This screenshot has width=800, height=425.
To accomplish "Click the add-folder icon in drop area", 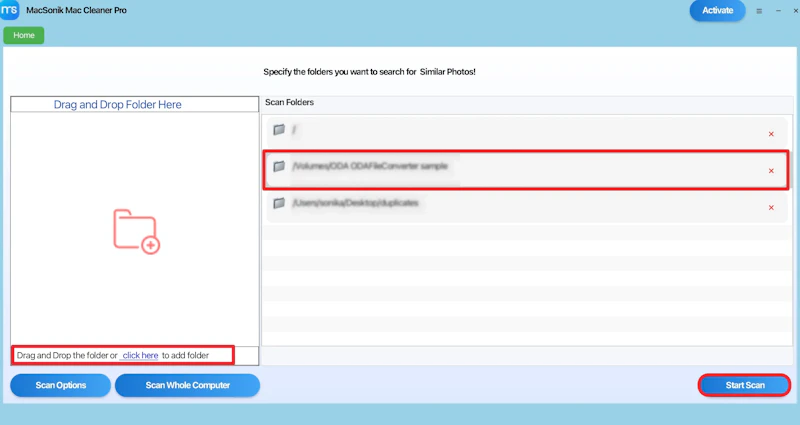I will point(136,231).
